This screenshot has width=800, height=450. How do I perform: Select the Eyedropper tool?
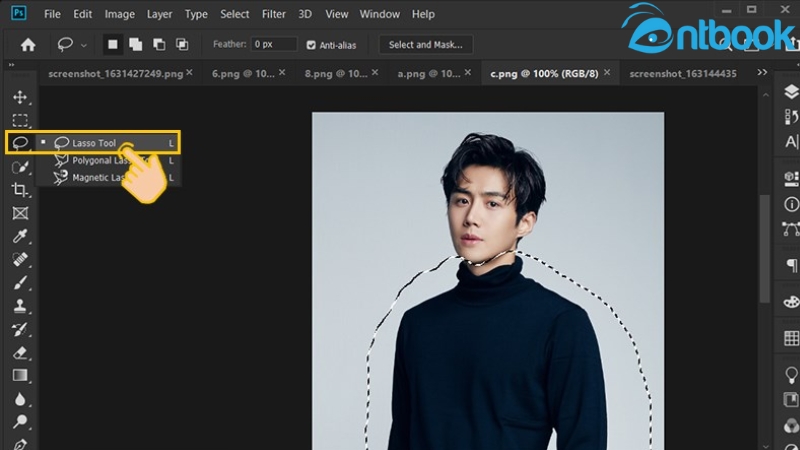(20, 236)
